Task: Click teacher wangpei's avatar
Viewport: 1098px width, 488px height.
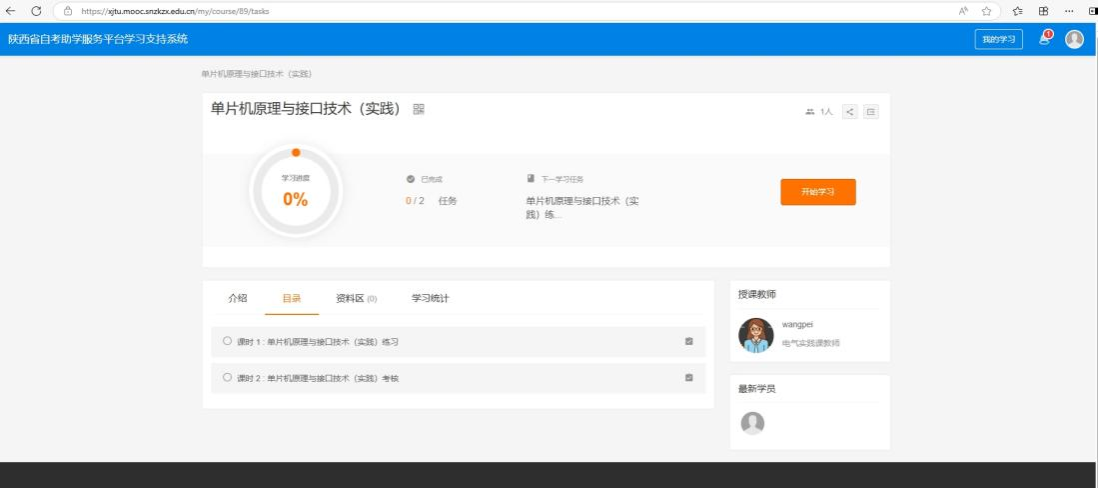Action: 756,335
